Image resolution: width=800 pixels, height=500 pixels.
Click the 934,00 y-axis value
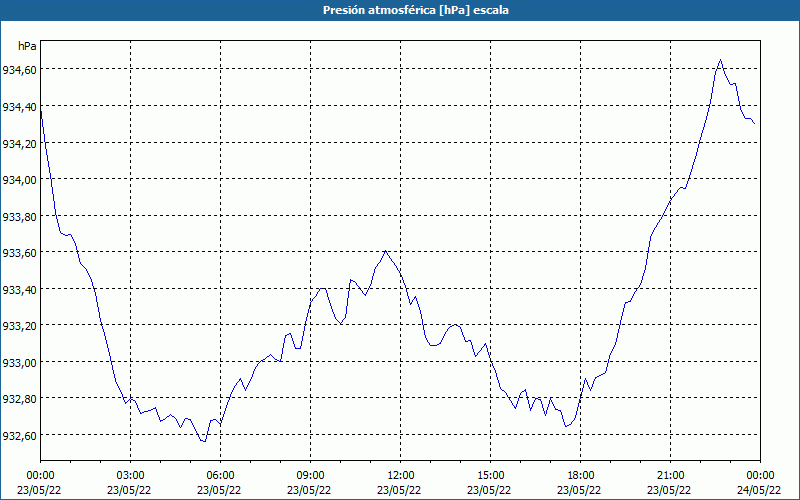point(19,180)
